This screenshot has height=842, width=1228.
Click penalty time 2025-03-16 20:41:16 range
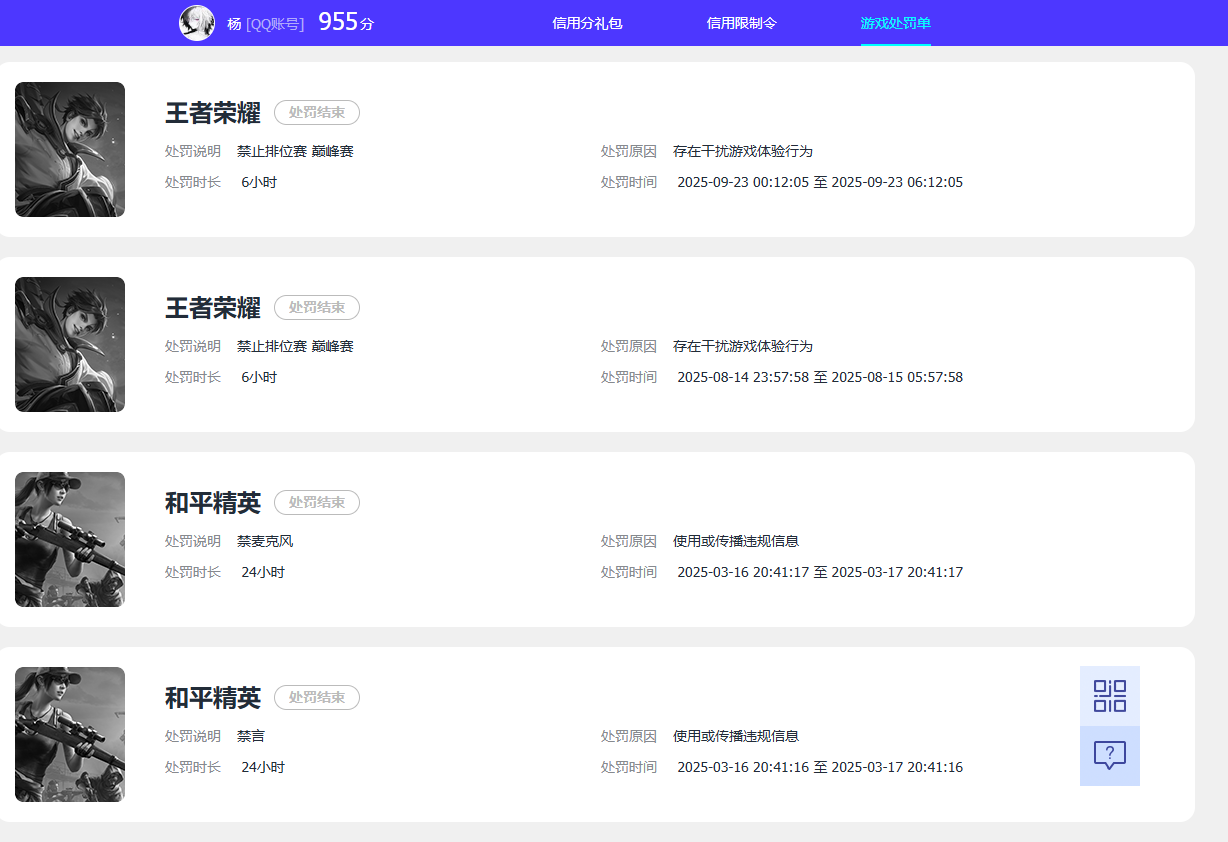(x=820, y=767)
